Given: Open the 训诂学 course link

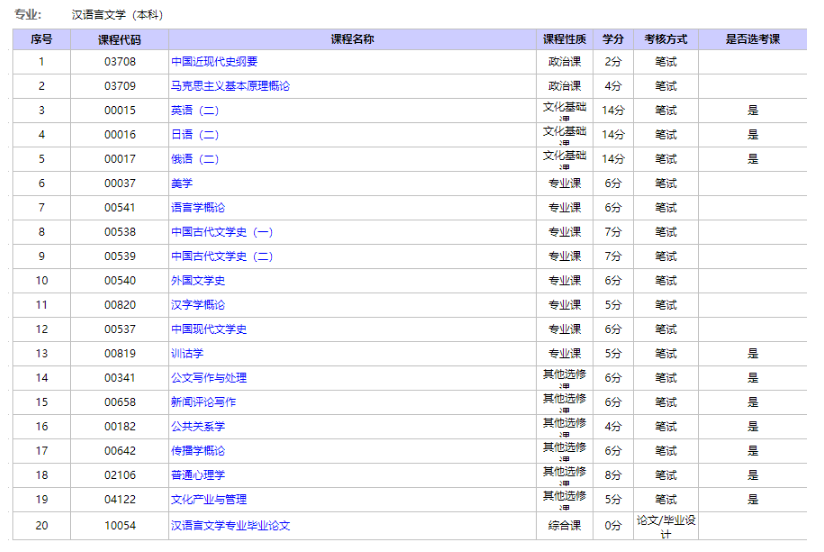Looking at the screenshot, I should [187, 353].
